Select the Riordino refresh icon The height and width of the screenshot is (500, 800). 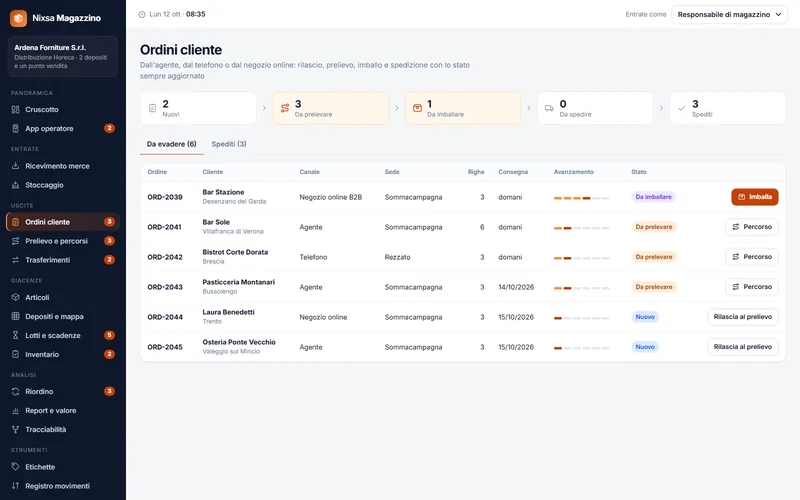pos(15,391)
